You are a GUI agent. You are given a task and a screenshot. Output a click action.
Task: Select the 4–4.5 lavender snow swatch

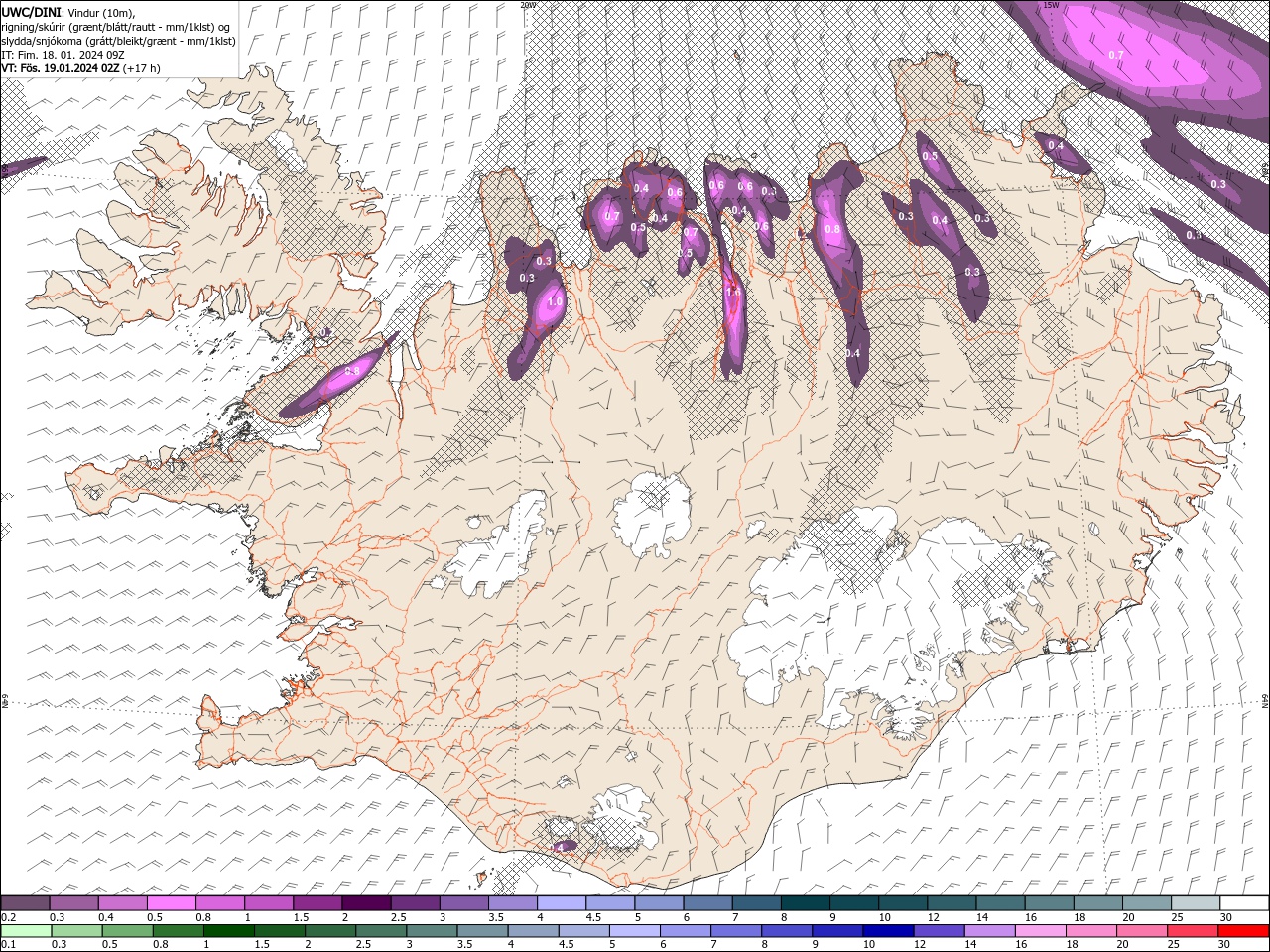coord(561,903)
